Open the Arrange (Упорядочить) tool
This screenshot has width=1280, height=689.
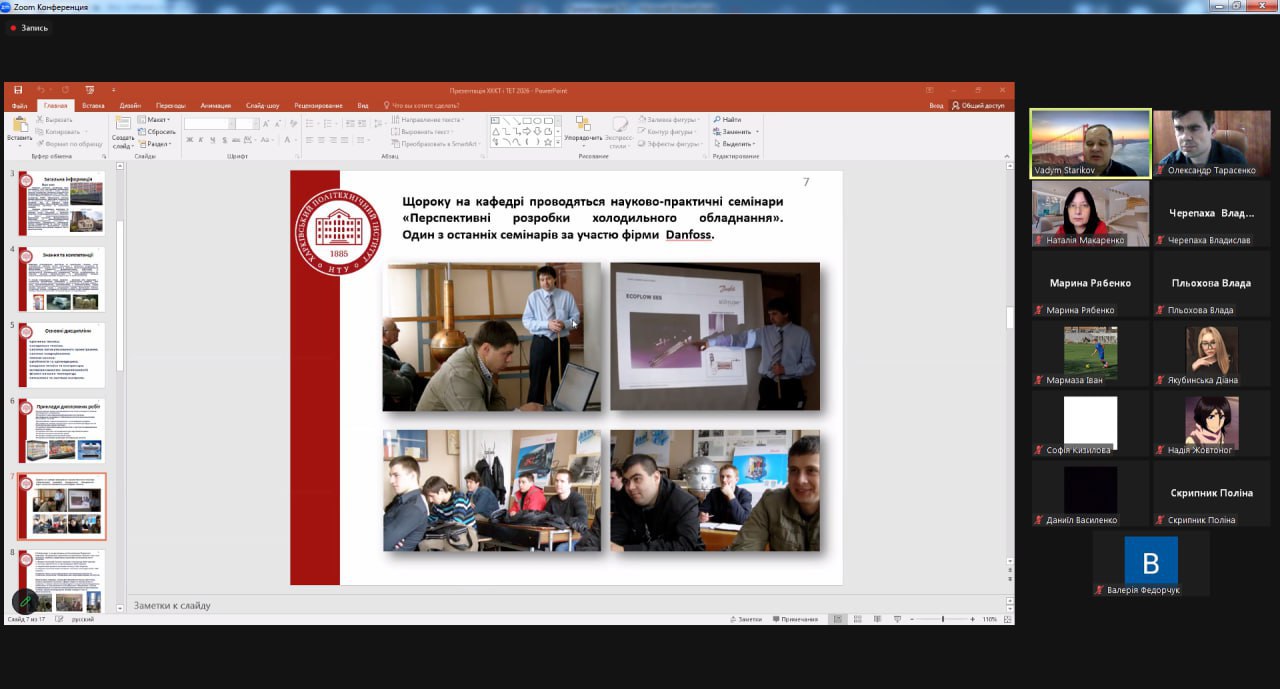pos(583,129)
